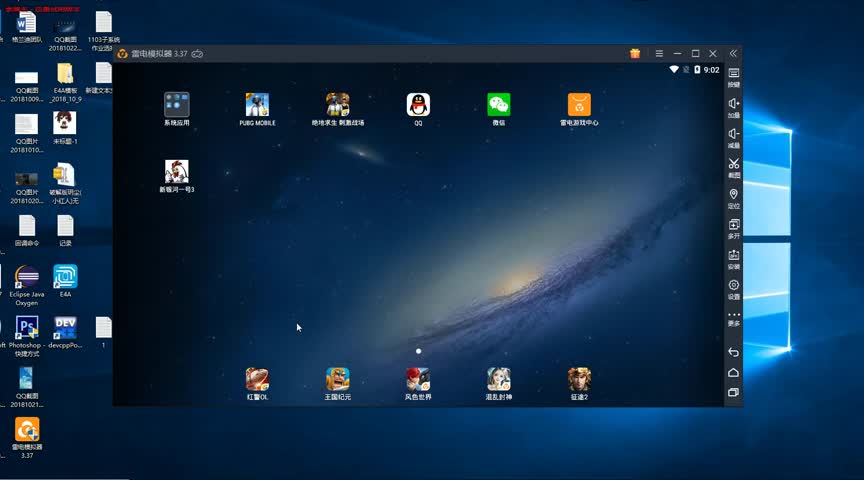
Task: Collapse the sidebar with double-chevron arrow
Action: click(x=733, y=53)
